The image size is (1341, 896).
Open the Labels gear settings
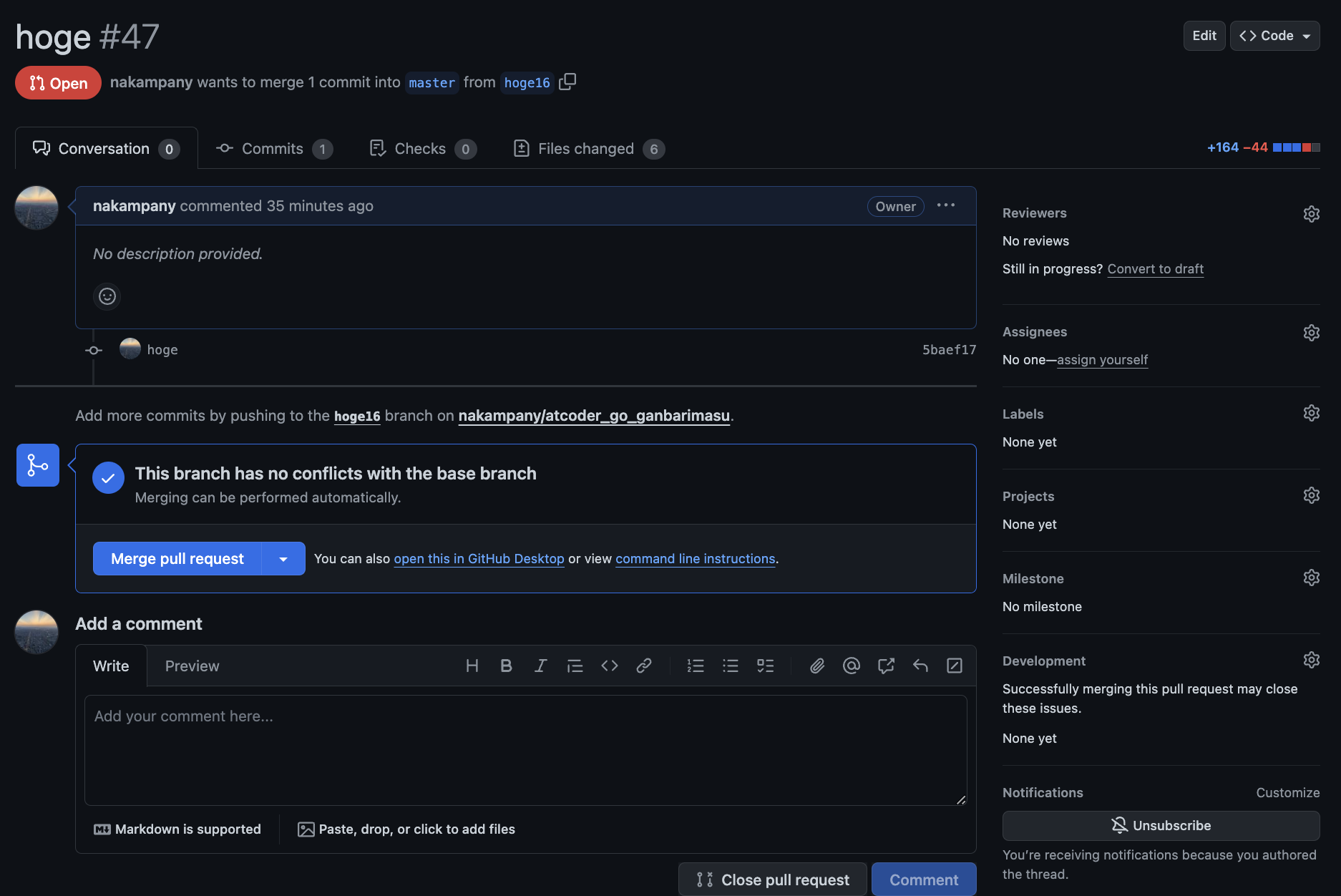(x=1311, y=413)
